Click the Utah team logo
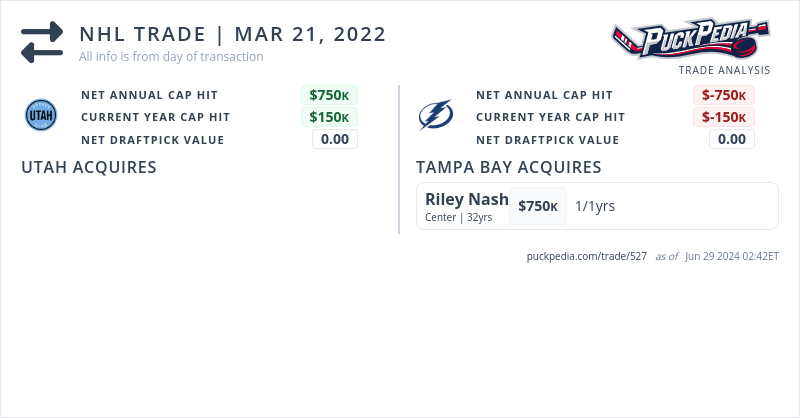The width and height of the screenshot is (800, 418). click(x=41, y=117)
